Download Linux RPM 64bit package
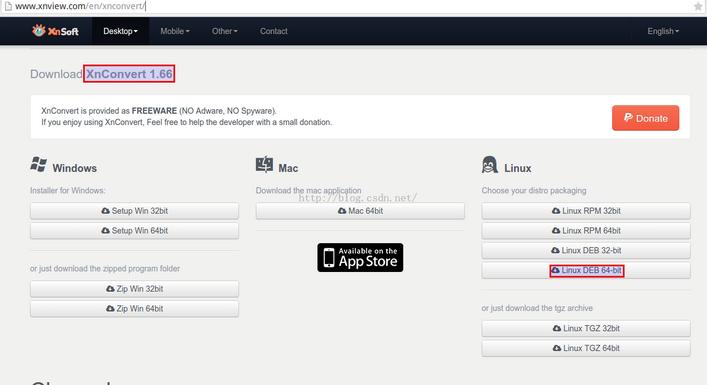This screenshot has height=385, width=707. 586,231
